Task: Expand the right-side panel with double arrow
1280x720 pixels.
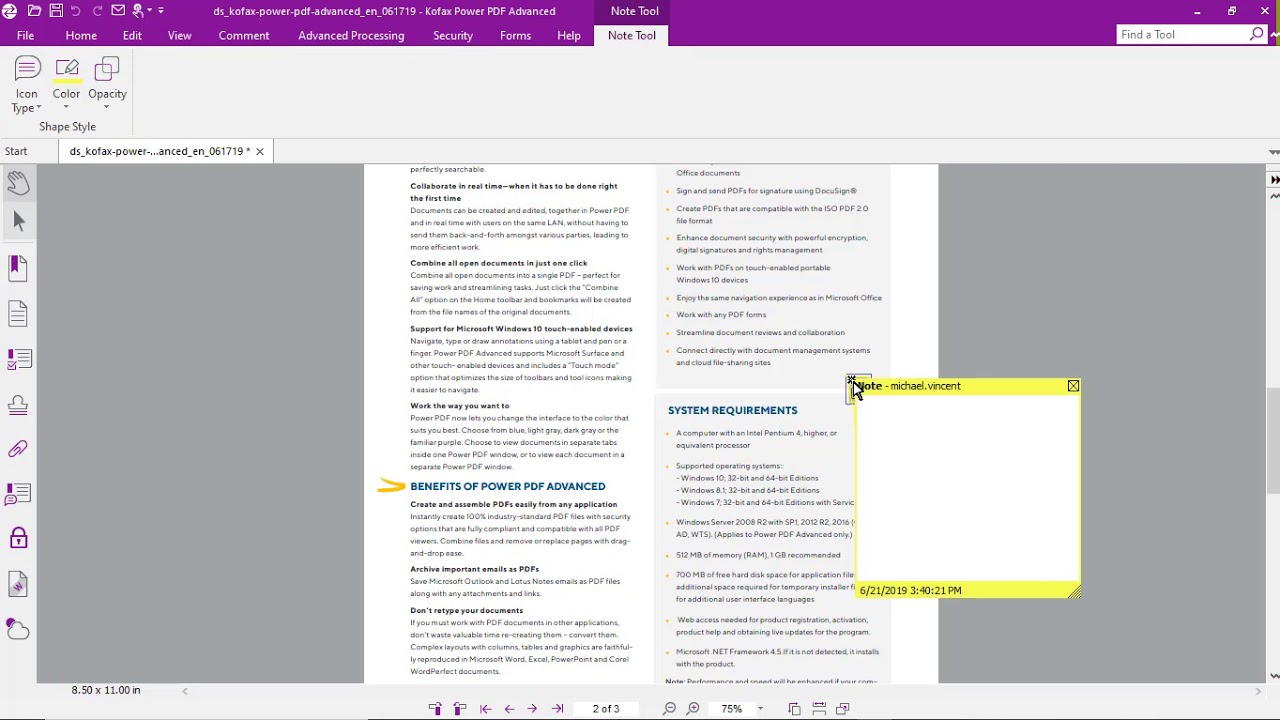Action: tap(1274, 180)
